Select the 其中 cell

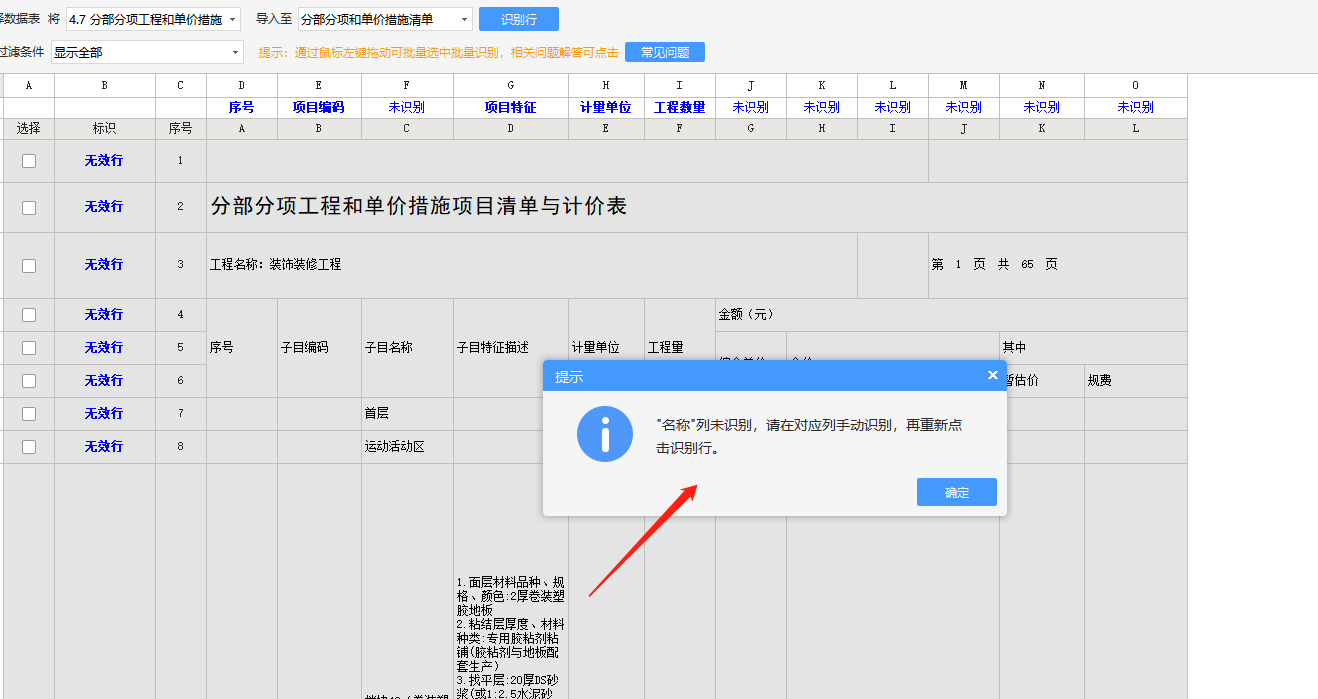coord(1093,348)
